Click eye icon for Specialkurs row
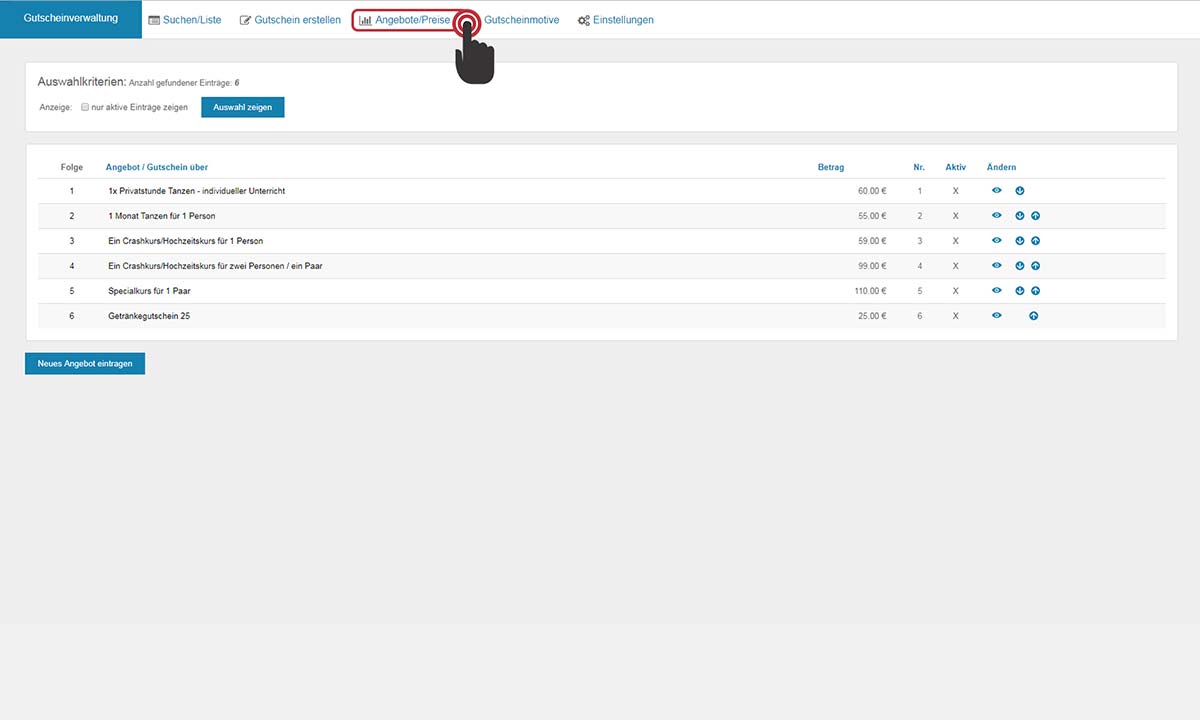This screenshot has width=1200, height=720. pyautogui.click(x=996, y=290)
